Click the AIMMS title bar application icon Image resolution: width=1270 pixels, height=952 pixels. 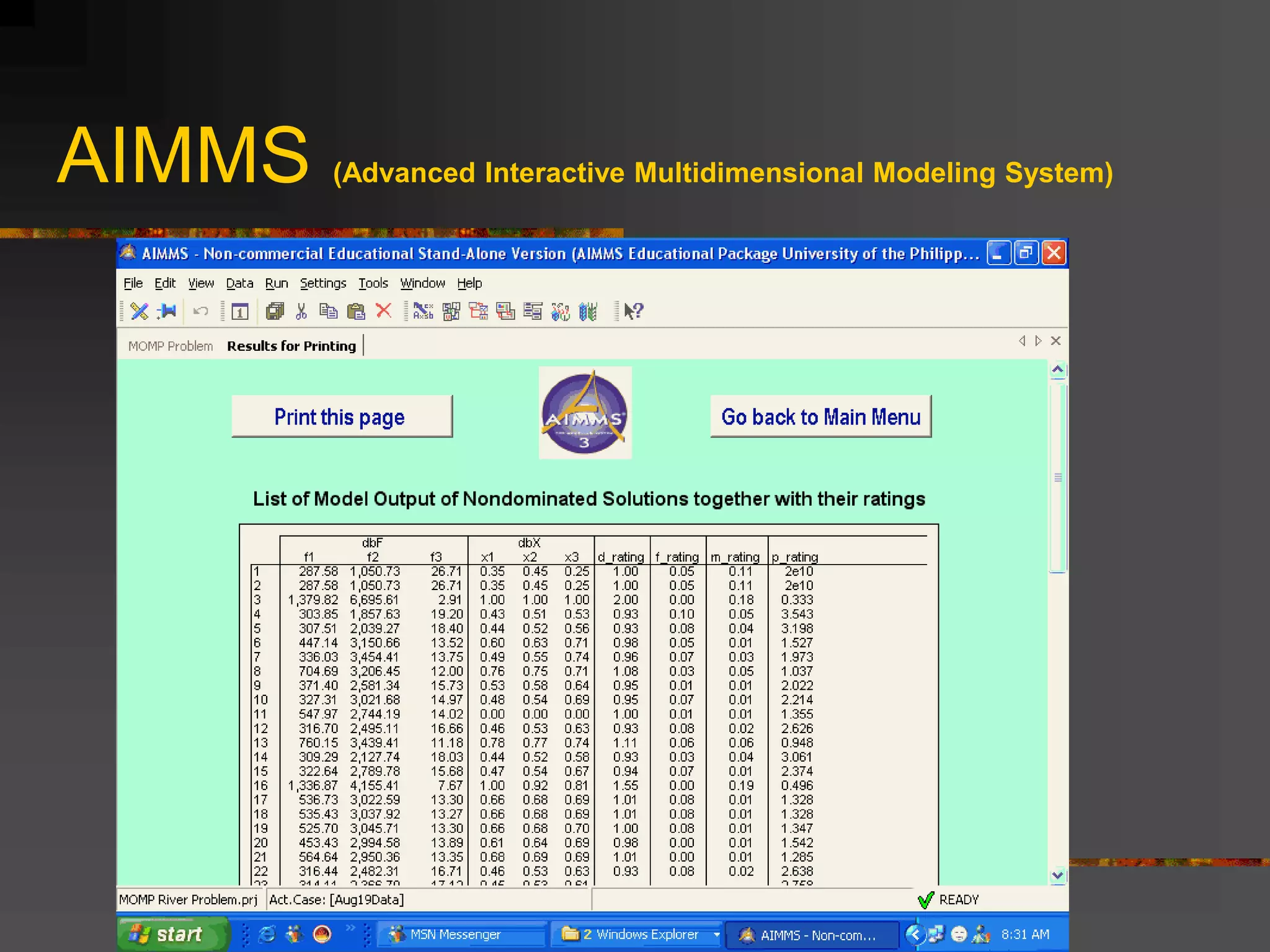128,253
